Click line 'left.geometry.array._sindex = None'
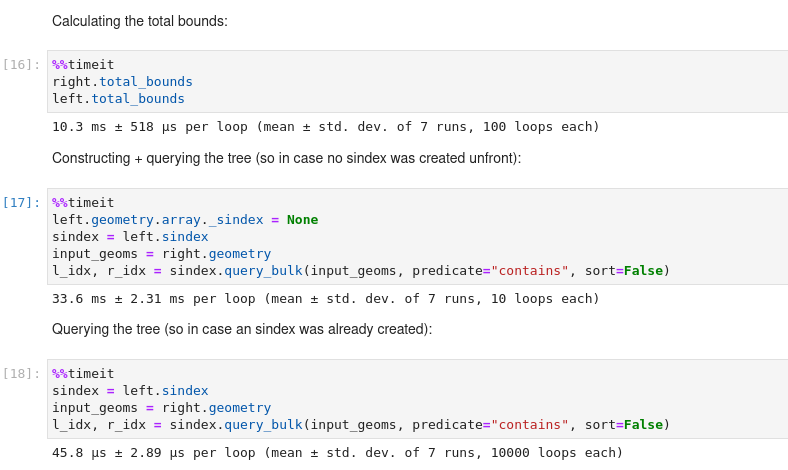The height and width of the screenshot is (470, 788). tap(185, 220)
